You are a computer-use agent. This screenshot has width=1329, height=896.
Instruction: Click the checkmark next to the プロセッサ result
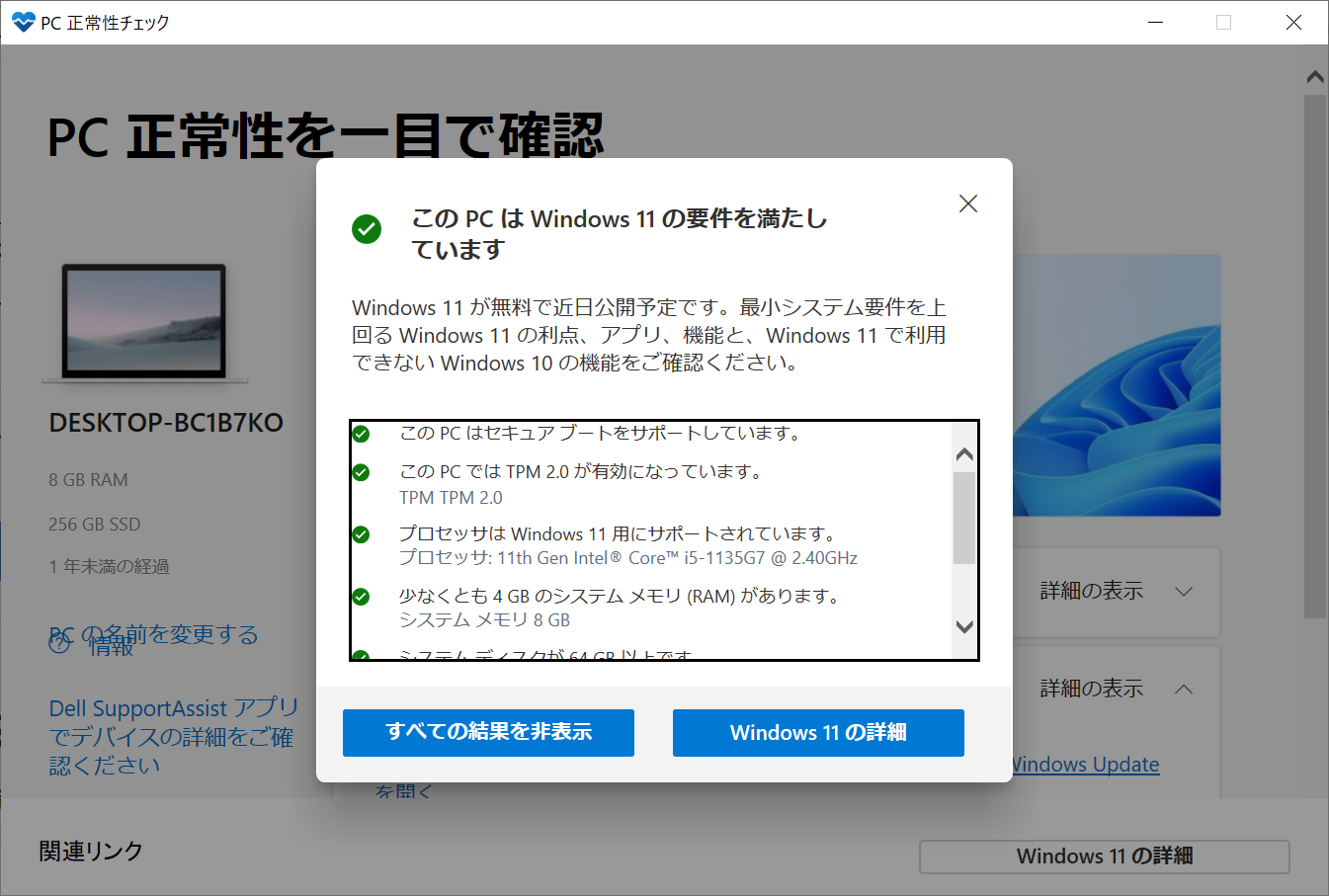click(362, 534)
